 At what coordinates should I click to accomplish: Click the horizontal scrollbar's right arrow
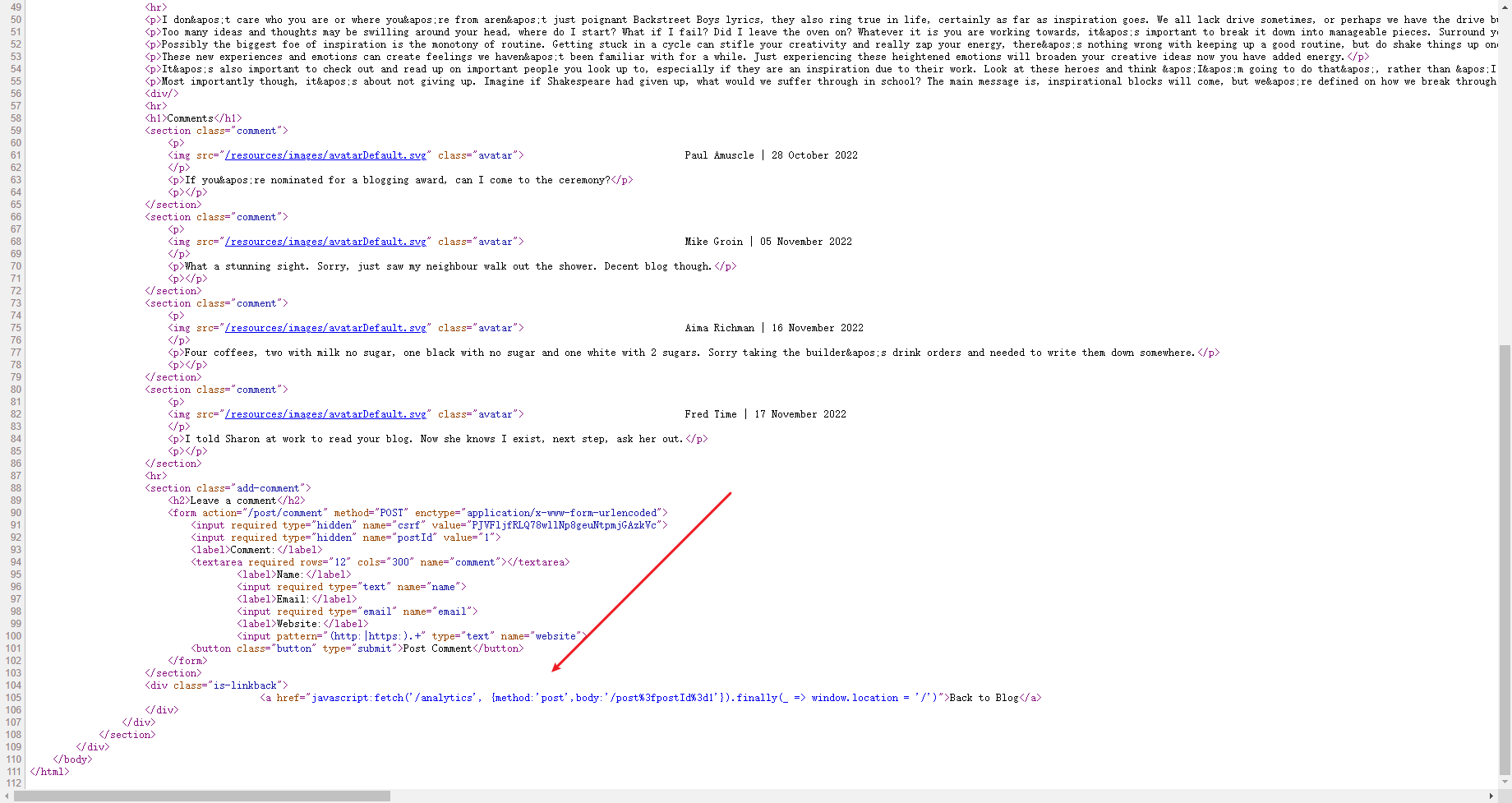1491,796
